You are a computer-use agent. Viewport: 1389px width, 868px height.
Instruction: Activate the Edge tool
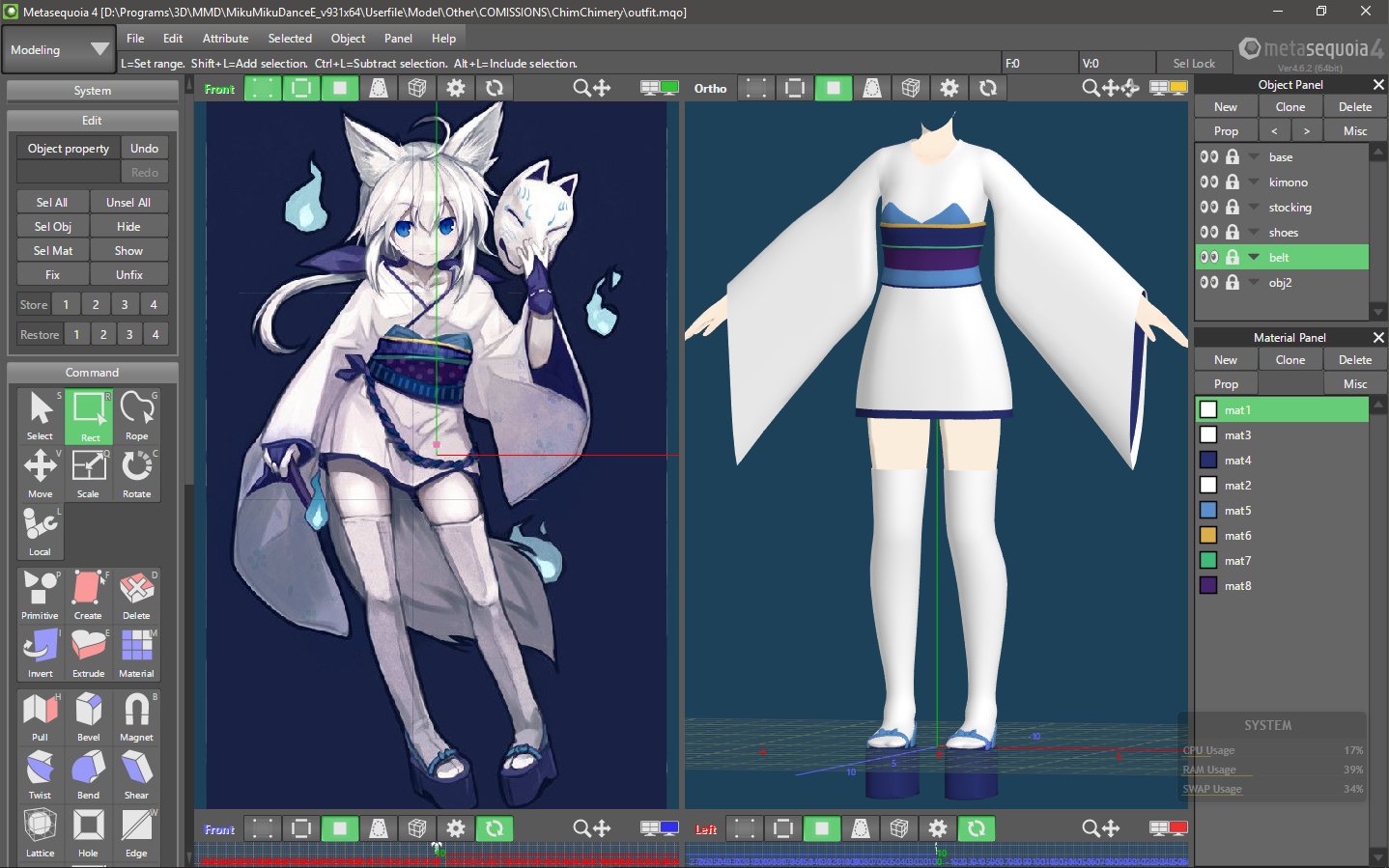point(137,833)
